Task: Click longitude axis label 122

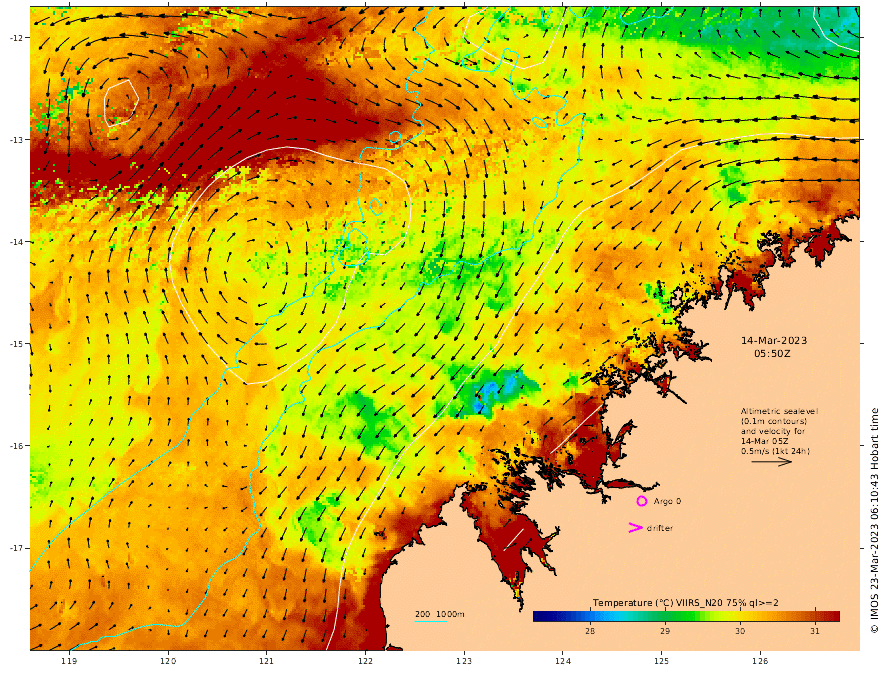Action: point(365,661)
